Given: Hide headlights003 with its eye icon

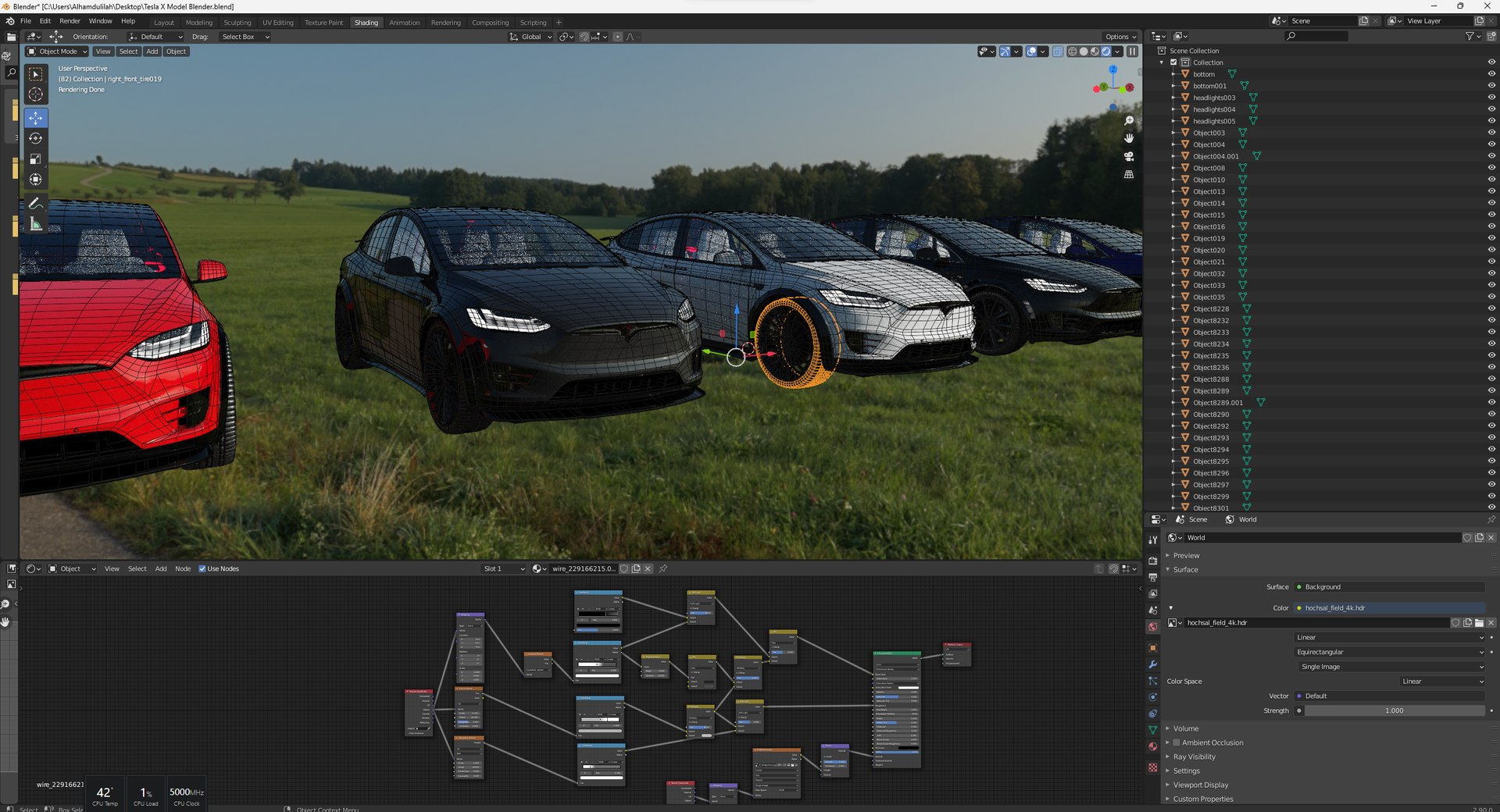Looking at the screenshot, I should [x=1491, y=98].
